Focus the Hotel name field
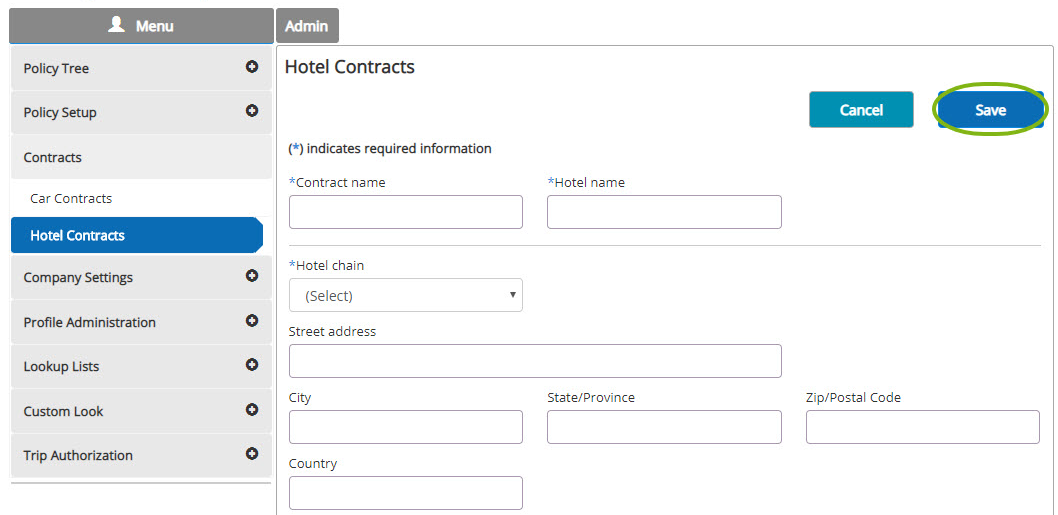Screen dimensions: 1058x515 pos(664,212)
